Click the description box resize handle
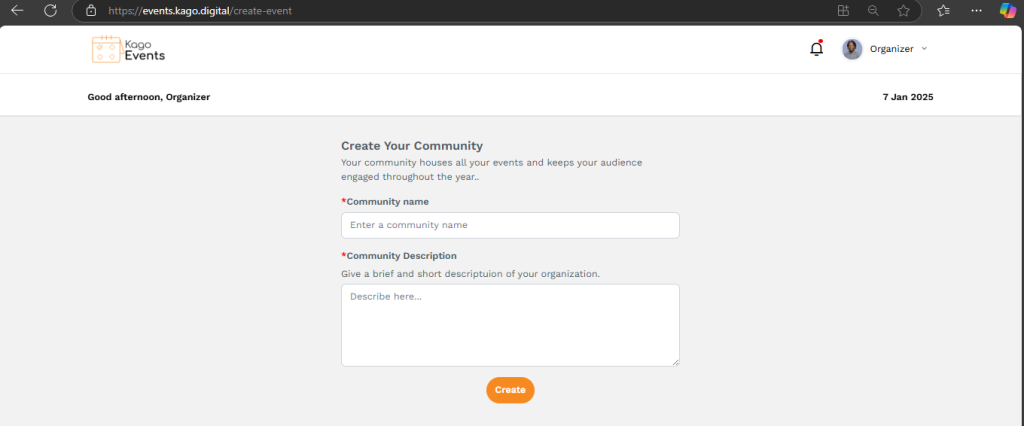Viewport: 1024px width, 426px height. pos(675,362)
